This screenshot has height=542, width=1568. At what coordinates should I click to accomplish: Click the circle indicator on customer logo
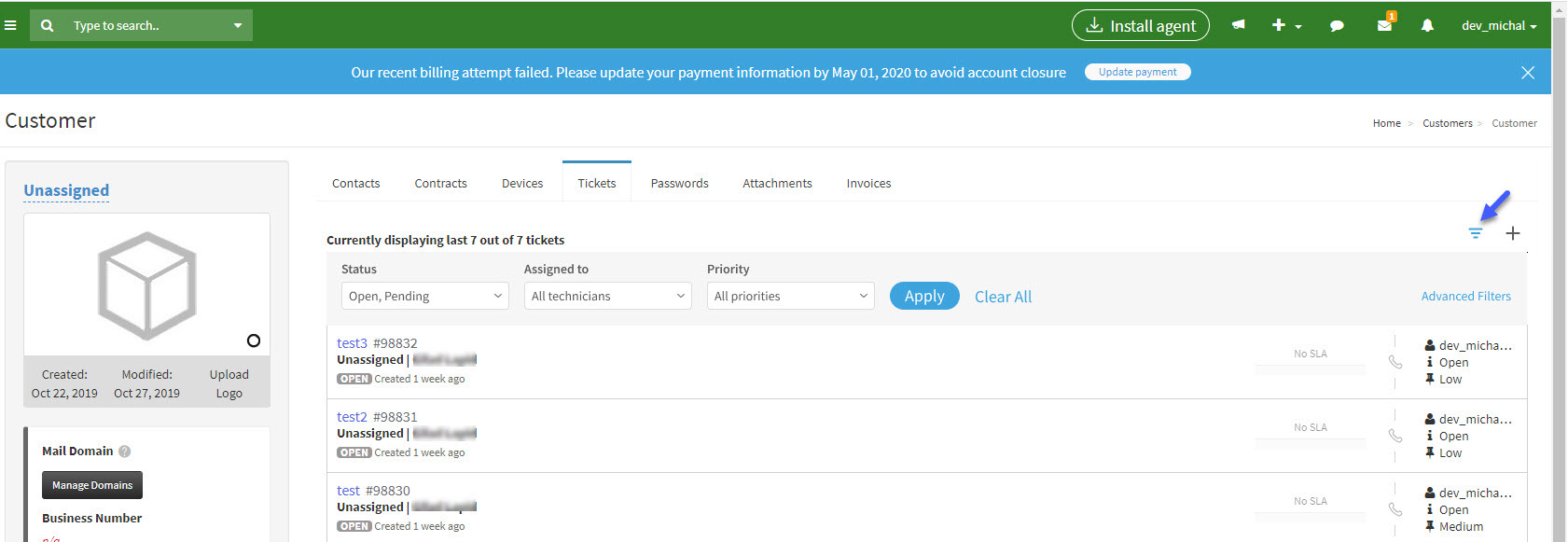click(254, 340)
